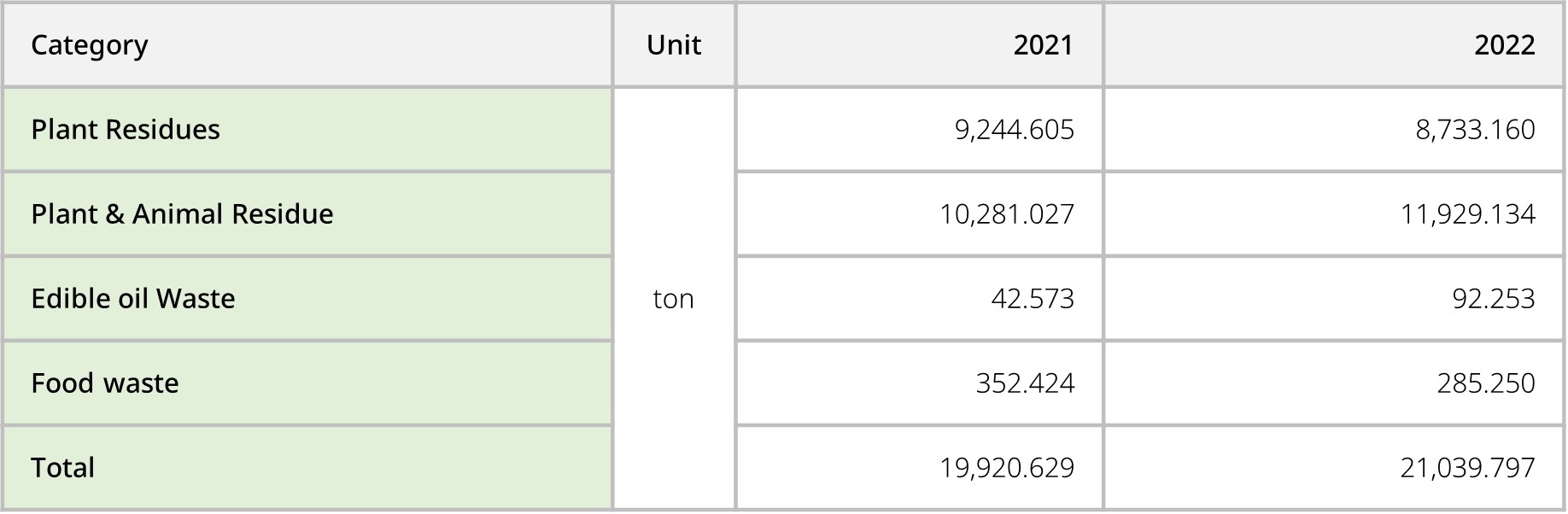Select the 19,920.629 total cell
The width and height of the screenshot is (1568, 514).
1007,467
